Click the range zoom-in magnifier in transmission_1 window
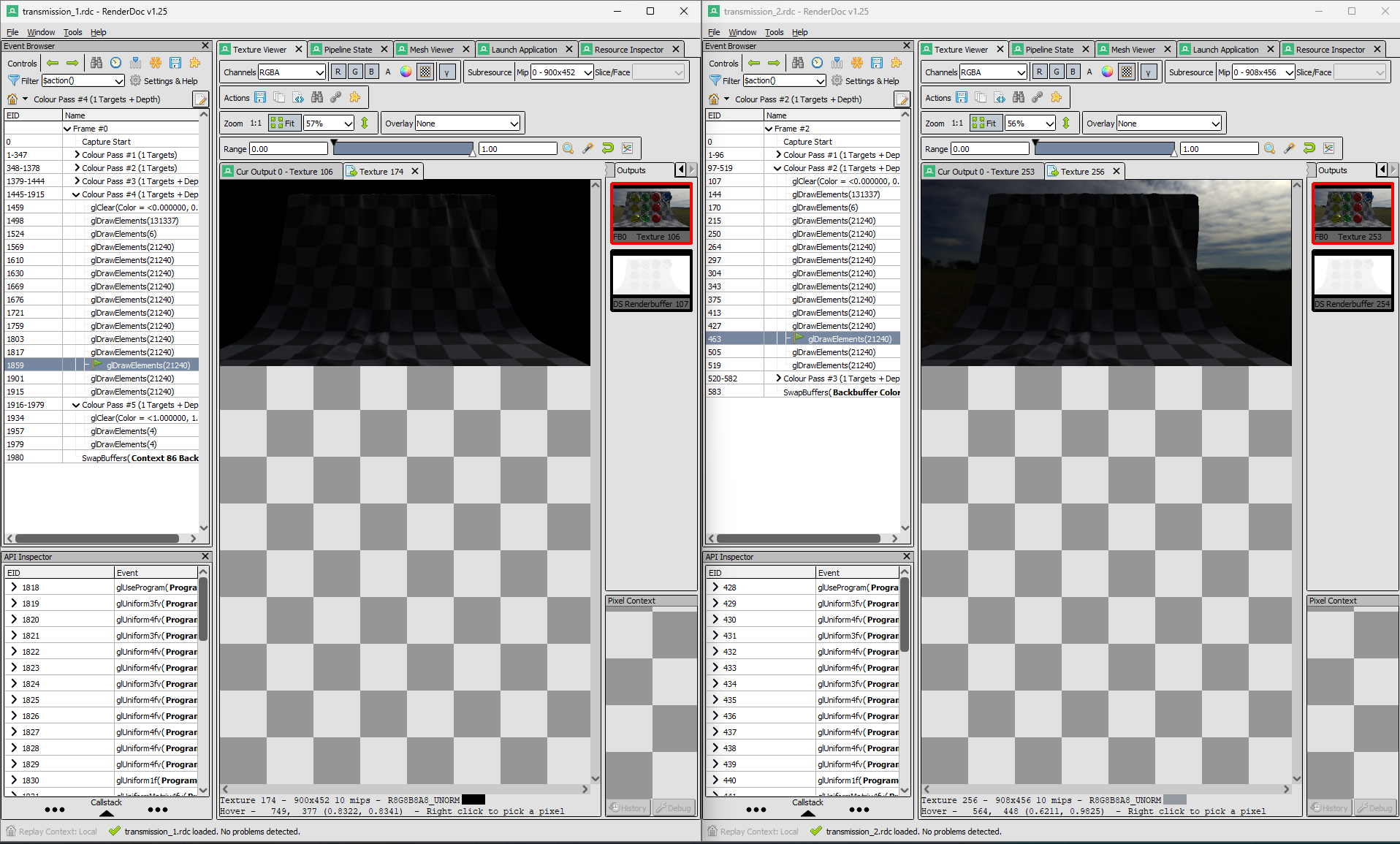Screen dimensions: 1400x844 click(568, 148)
